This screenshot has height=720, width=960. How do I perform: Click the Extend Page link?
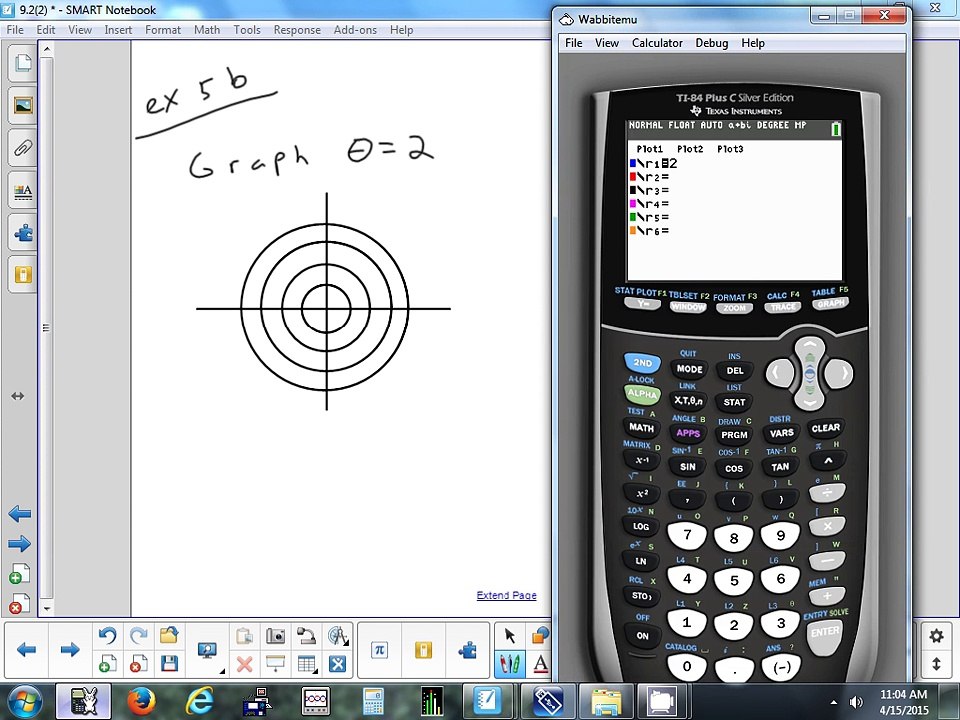(506, 595)
